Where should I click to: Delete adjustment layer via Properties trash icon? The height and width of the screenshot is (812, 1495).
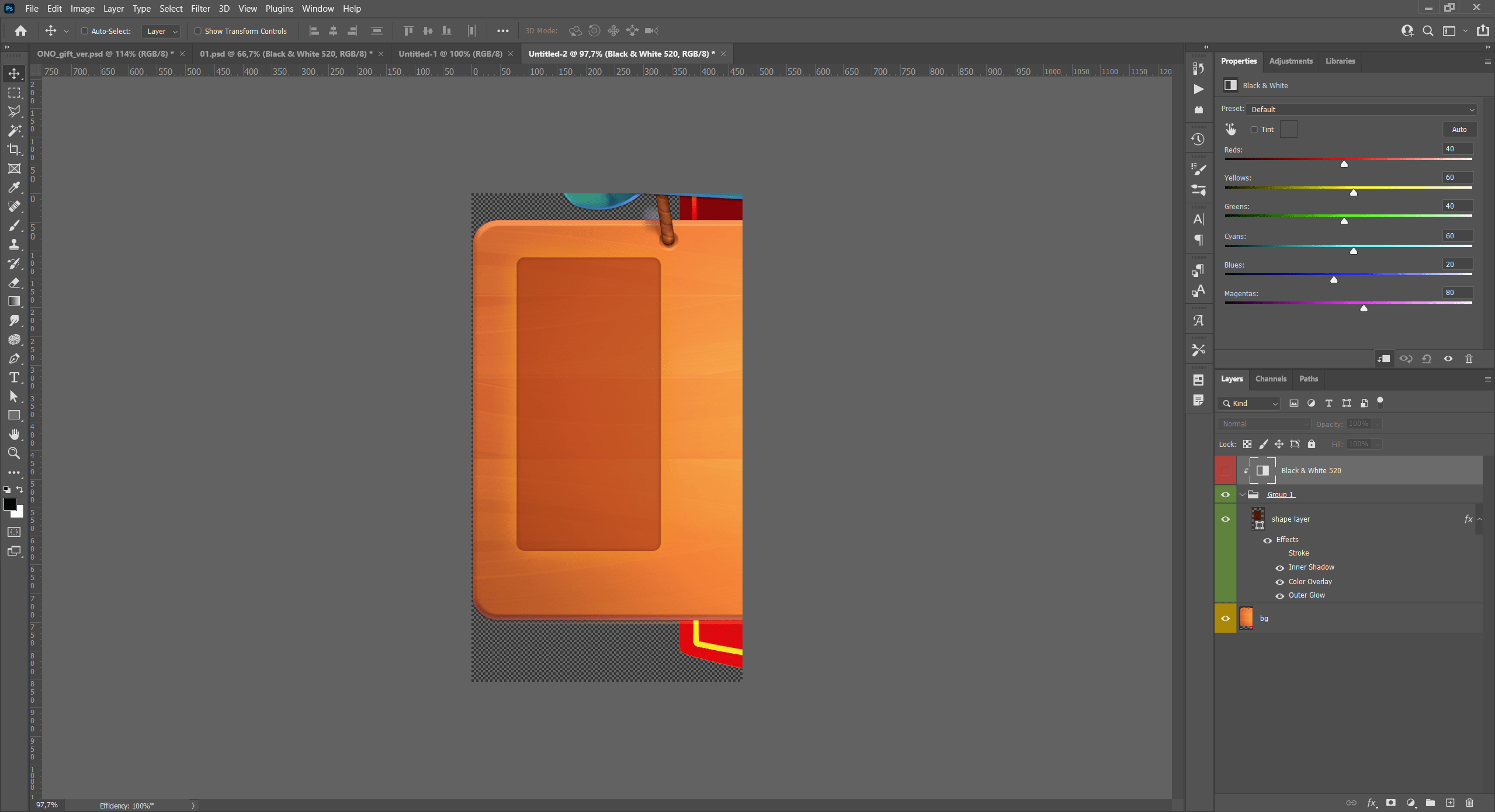[1469, 359]
